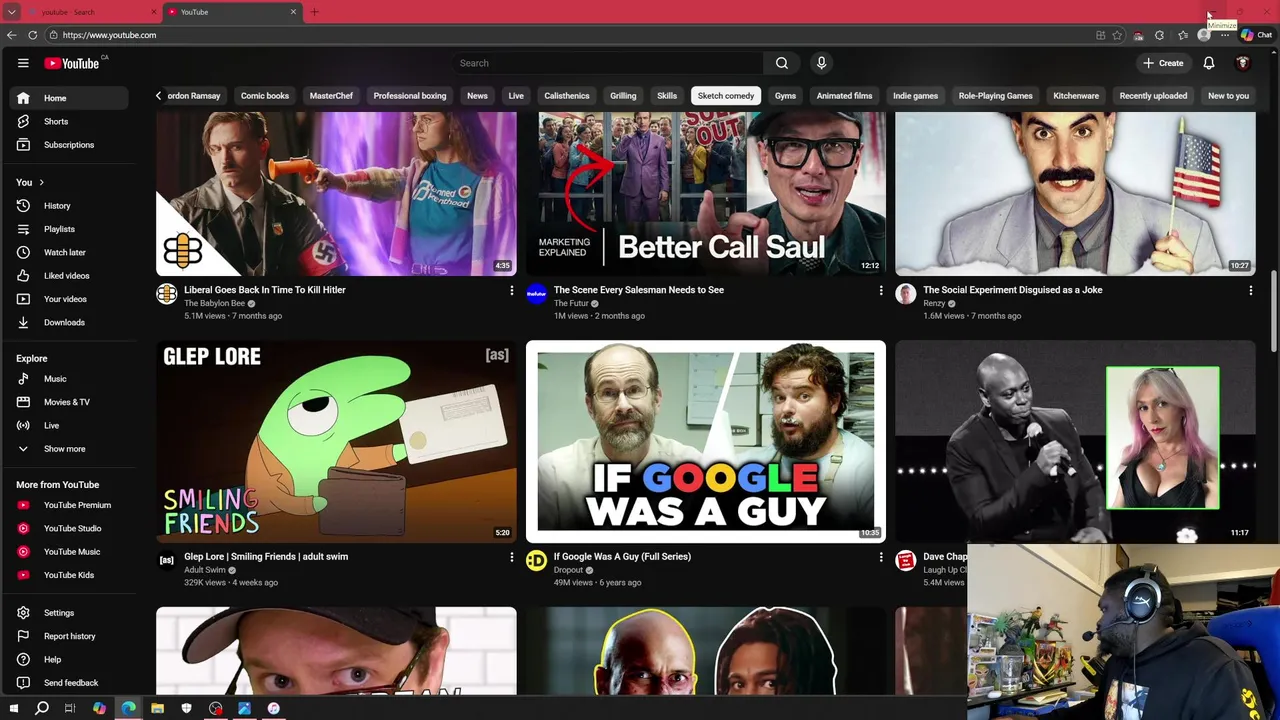The height and width of the screenshot is (720, 1280).
Task: Click Dropout channel avatar
Action: (536, 560)
